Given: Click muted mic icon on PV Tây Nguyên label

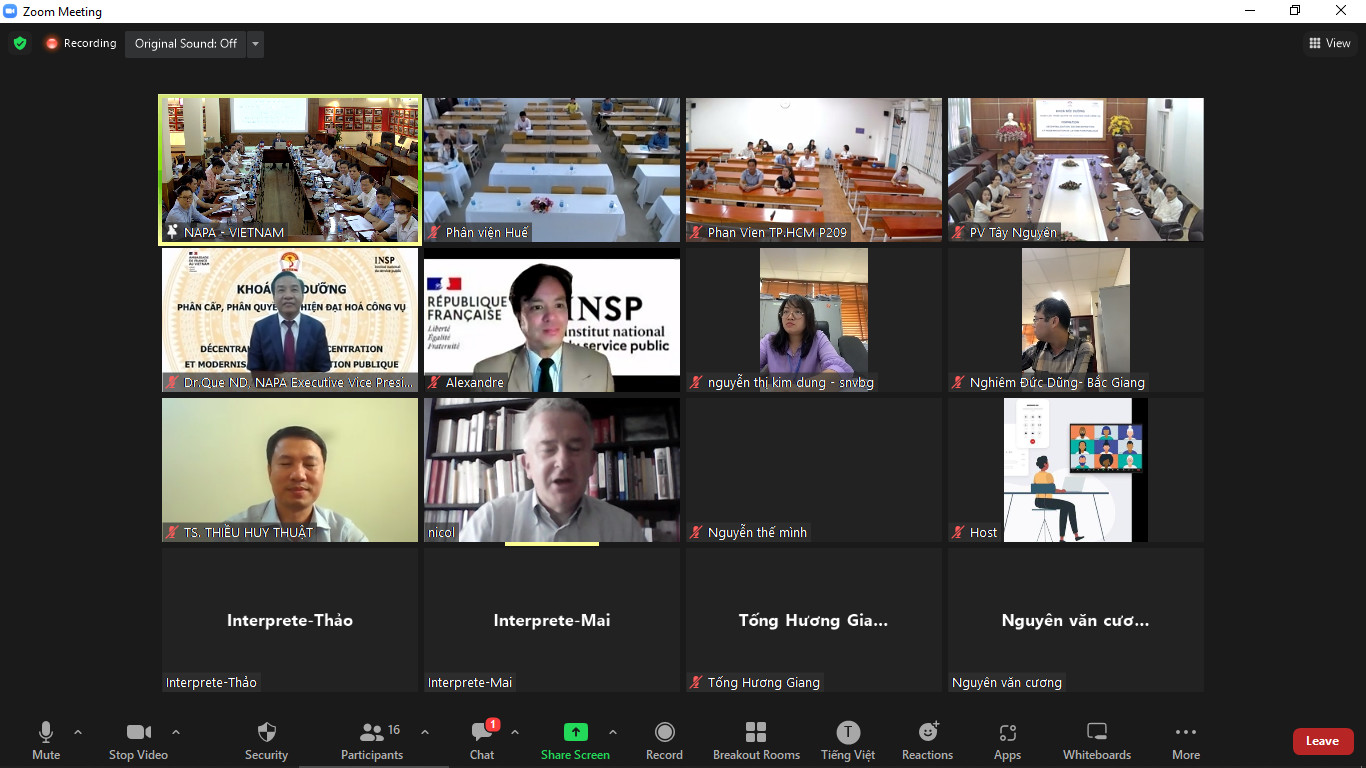Looking at the screenshot, I should point(958,233).
